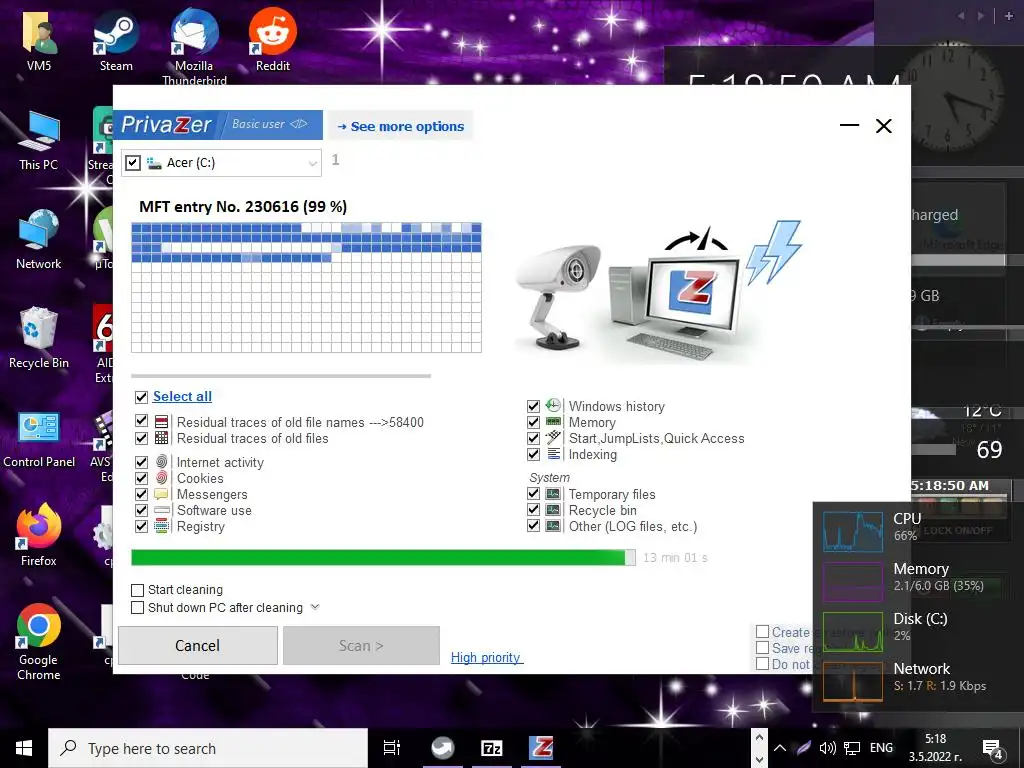1024x768 pixels.
Task: Expand the shutdown options arrow
Action: tap(315, 607)
